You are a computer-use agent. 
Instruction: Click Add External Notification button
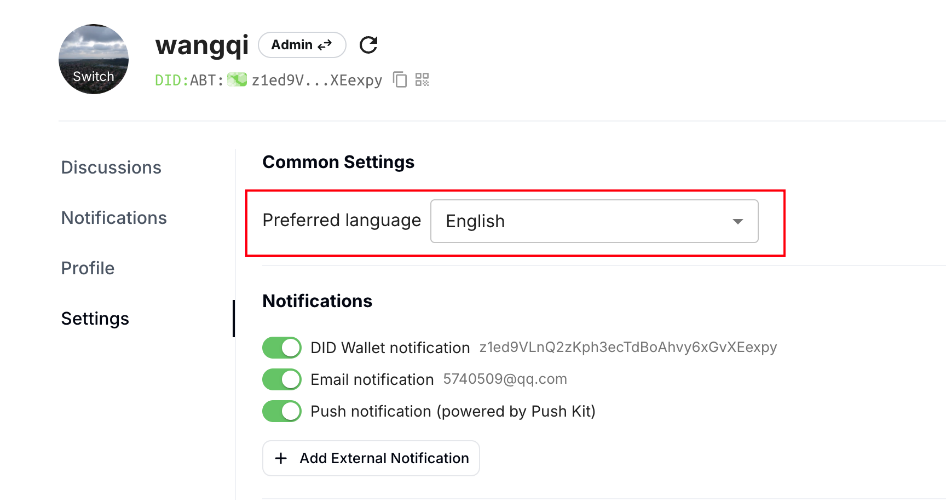coord(371,458)
